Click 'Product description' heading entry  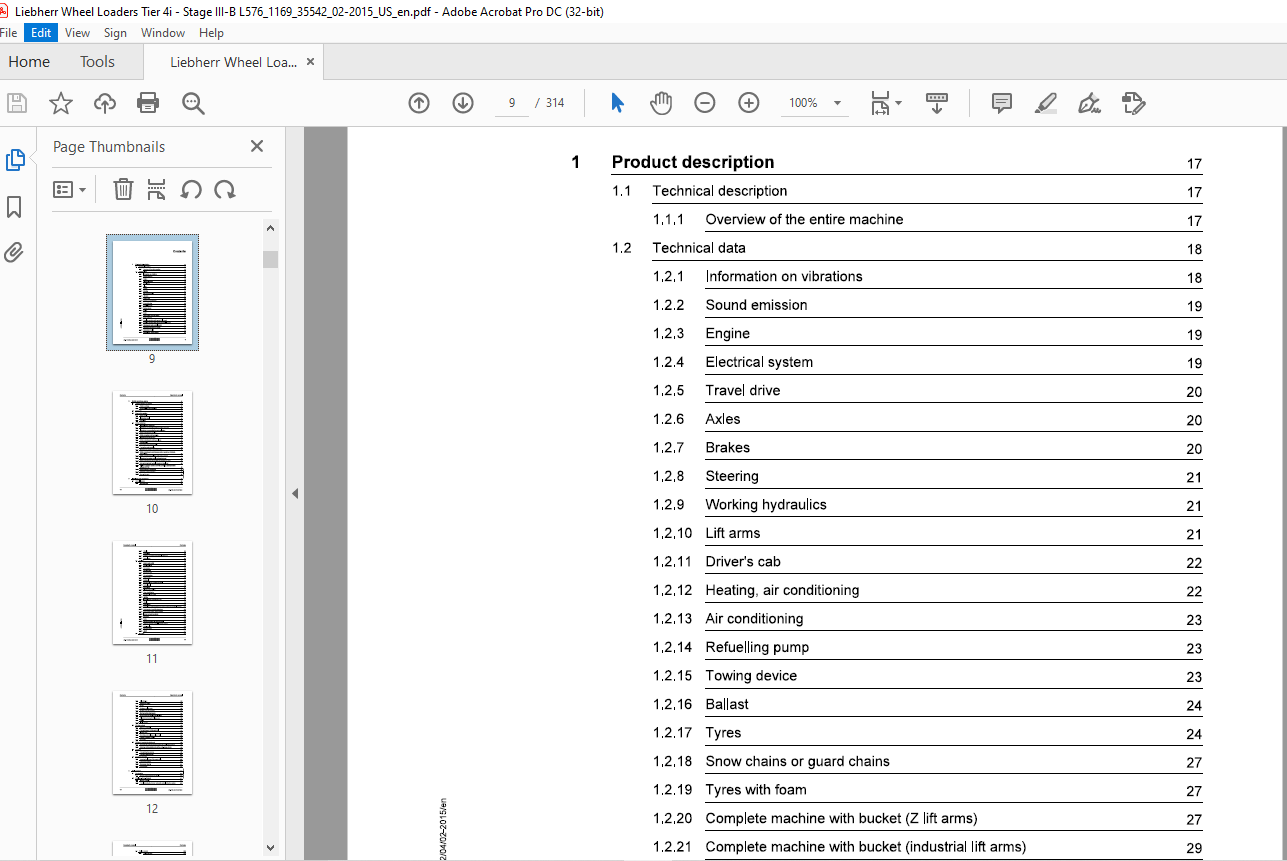(x=693, y=162)
